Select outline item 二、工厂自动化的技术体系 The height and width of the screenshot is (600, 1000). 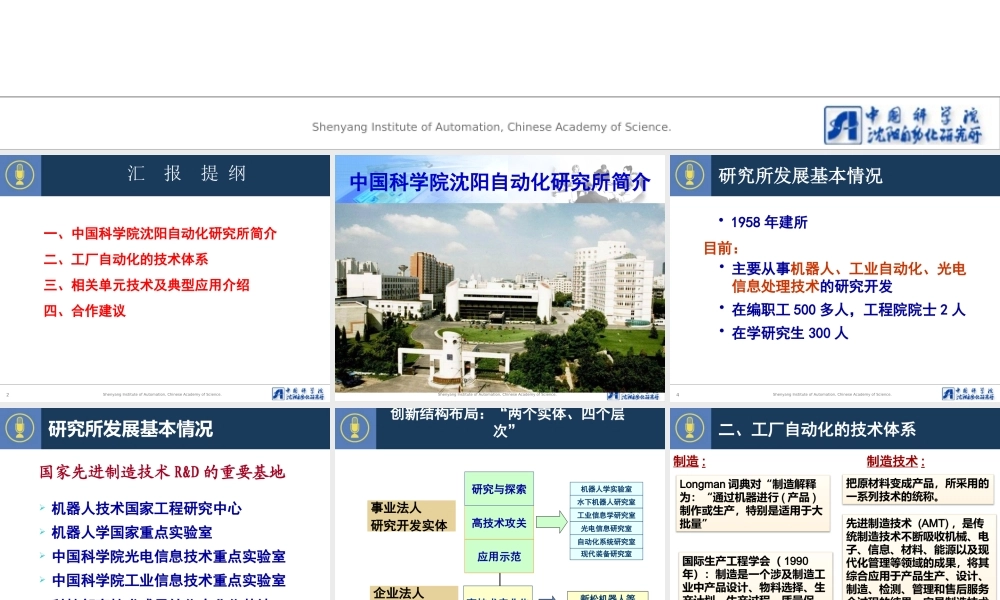click(126, 259)
